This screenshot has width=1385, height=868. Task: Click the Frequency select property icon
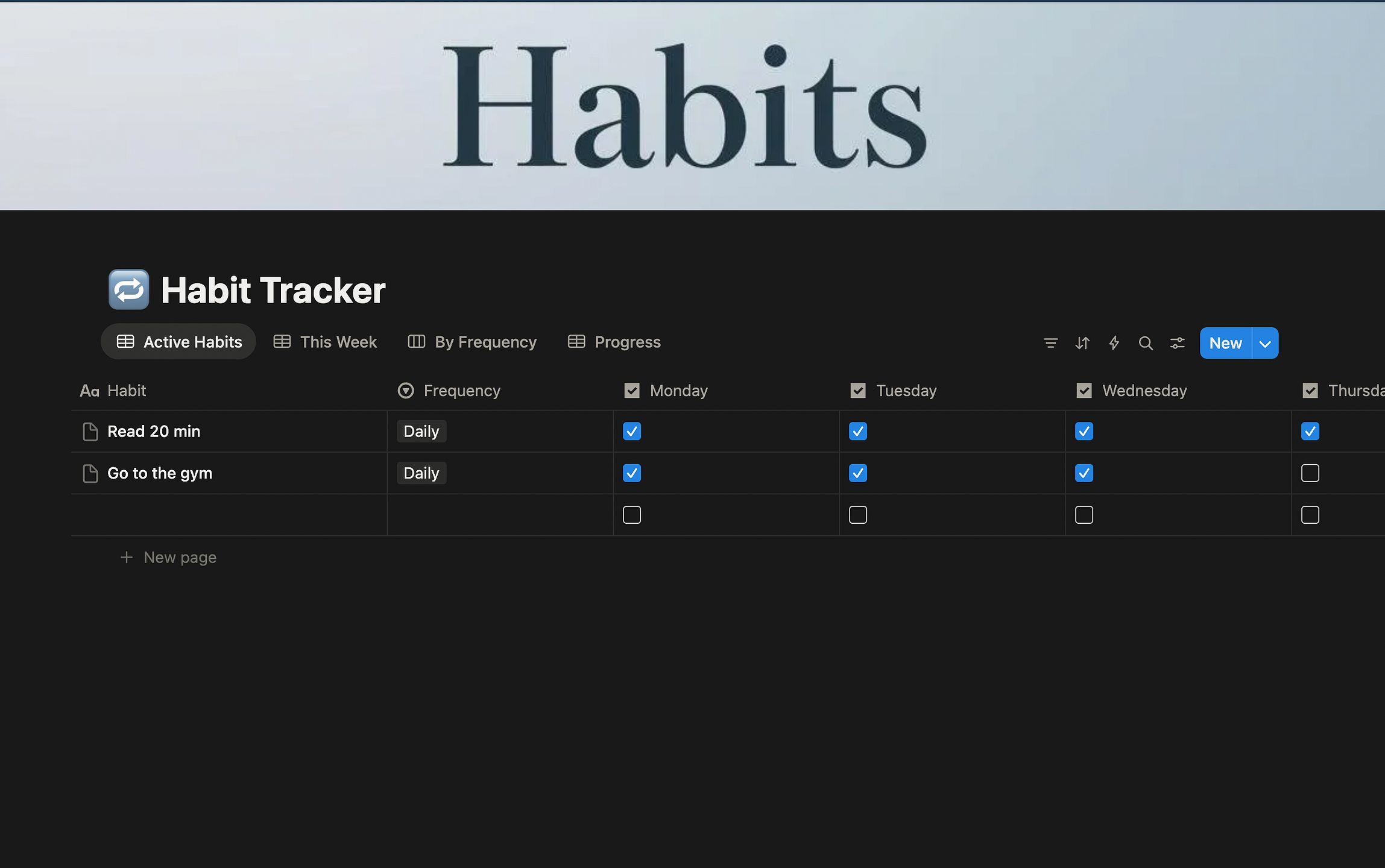pos(406,391)
